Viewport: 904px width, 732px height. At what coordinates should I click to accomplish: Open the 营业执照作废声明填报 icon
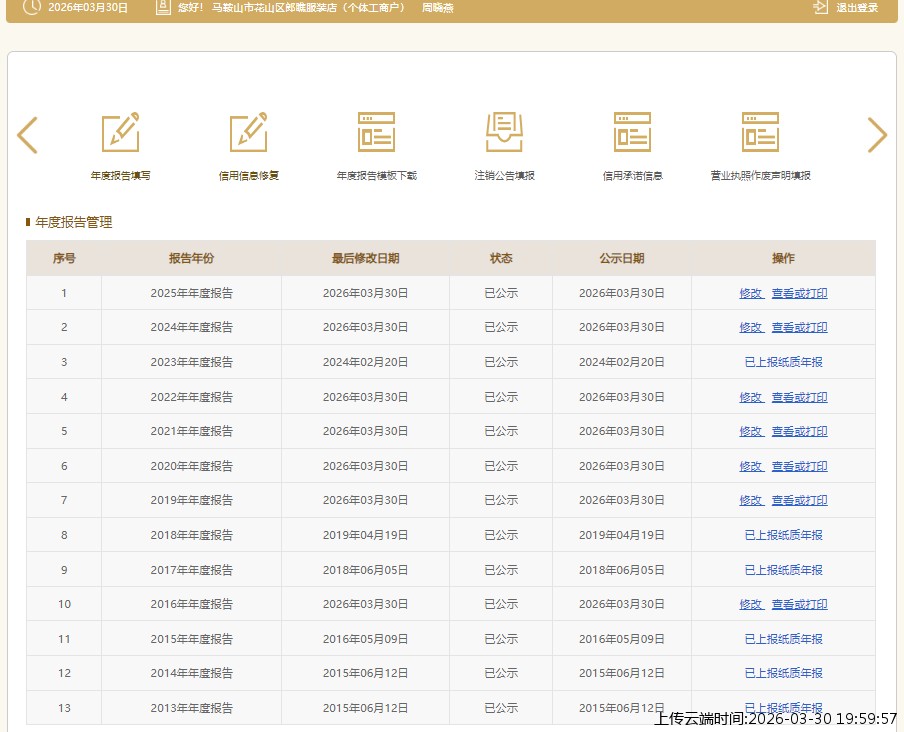pos(760,133)
